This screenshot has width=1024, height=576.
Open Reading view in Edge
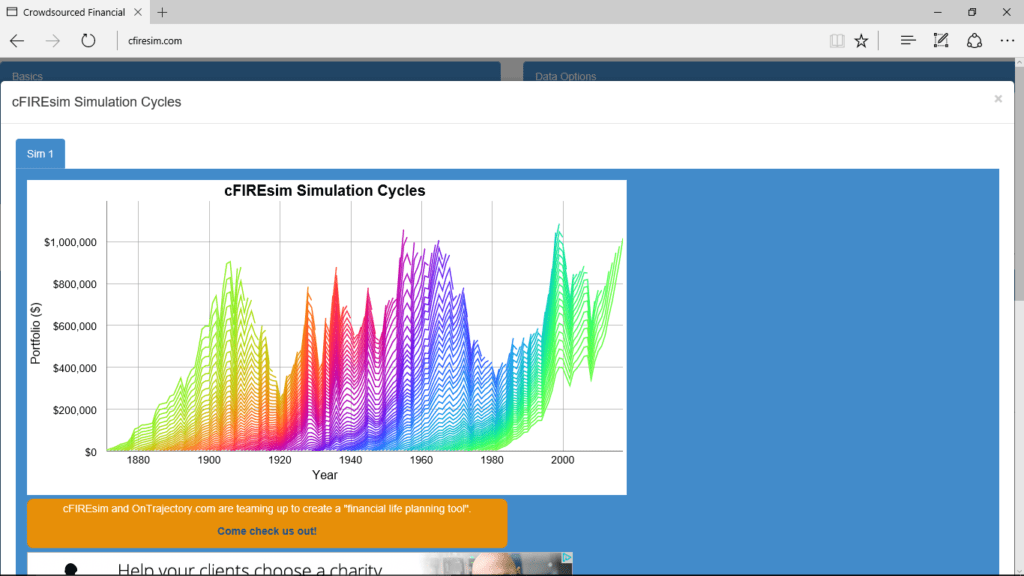click(836, 40)
